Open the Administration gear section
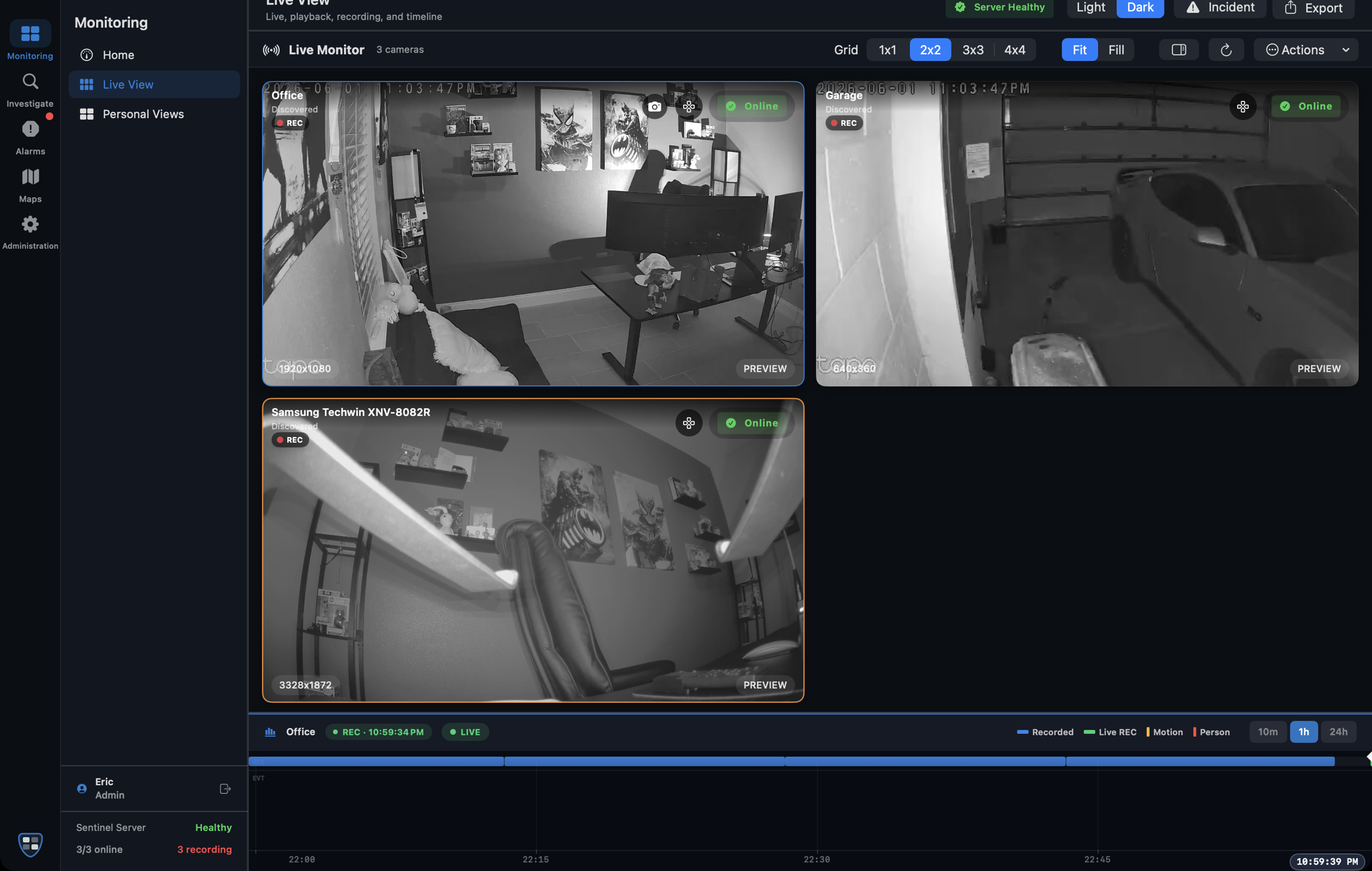The width and height of the screenshot is (1372, 871). click(30, 233)
